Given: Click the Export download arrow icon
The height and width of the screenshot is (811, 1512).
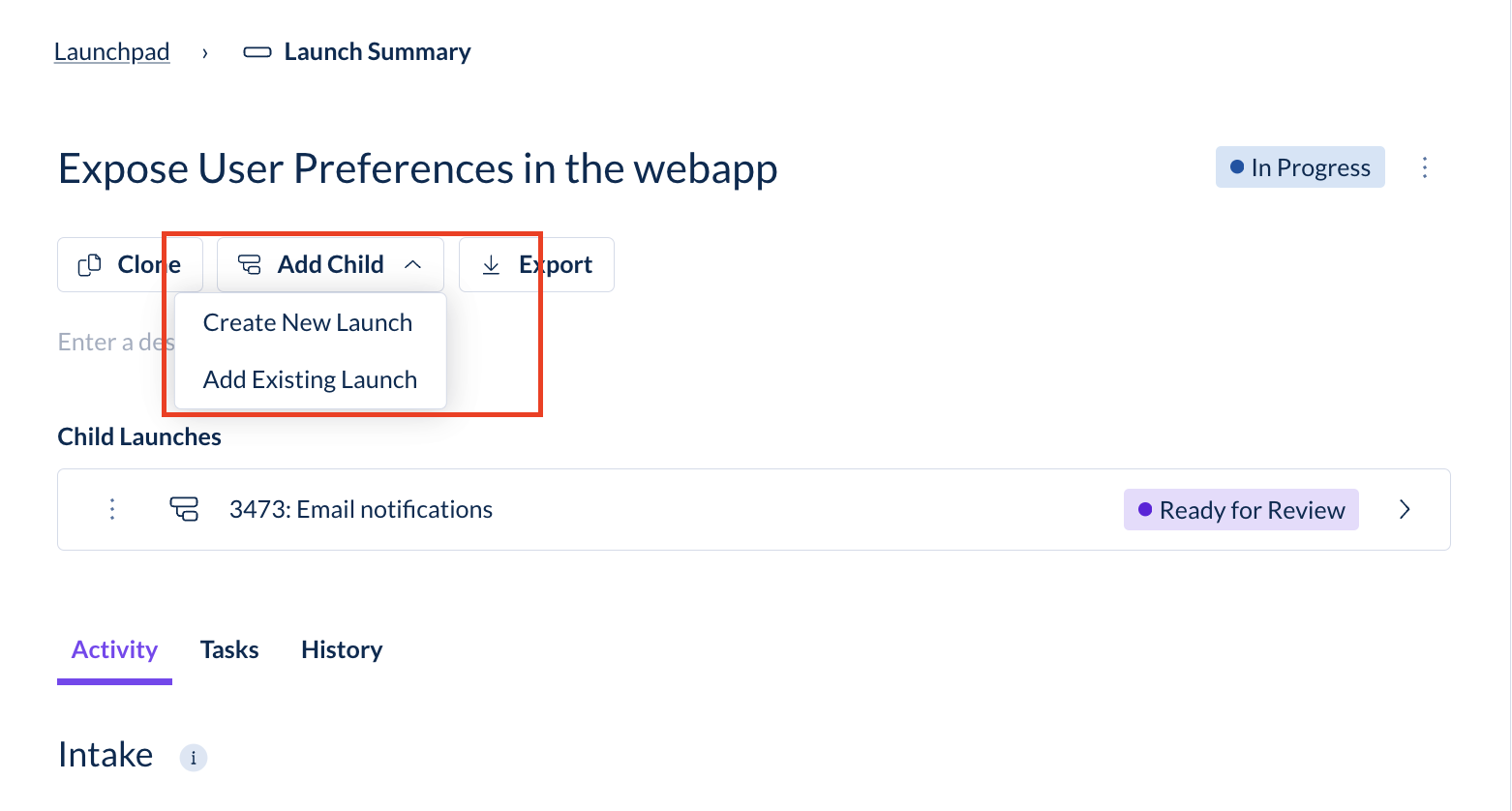Looking at the screenshot, I should [491, 264].
